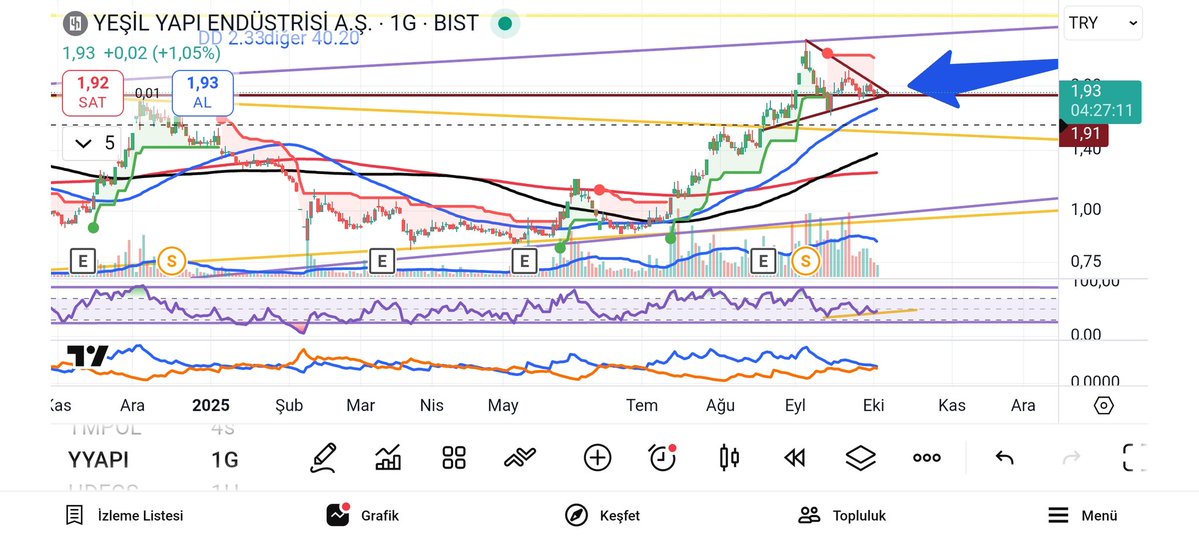Open the Keşfet tab
This screenshot has width=1199, height=540.
603,516
